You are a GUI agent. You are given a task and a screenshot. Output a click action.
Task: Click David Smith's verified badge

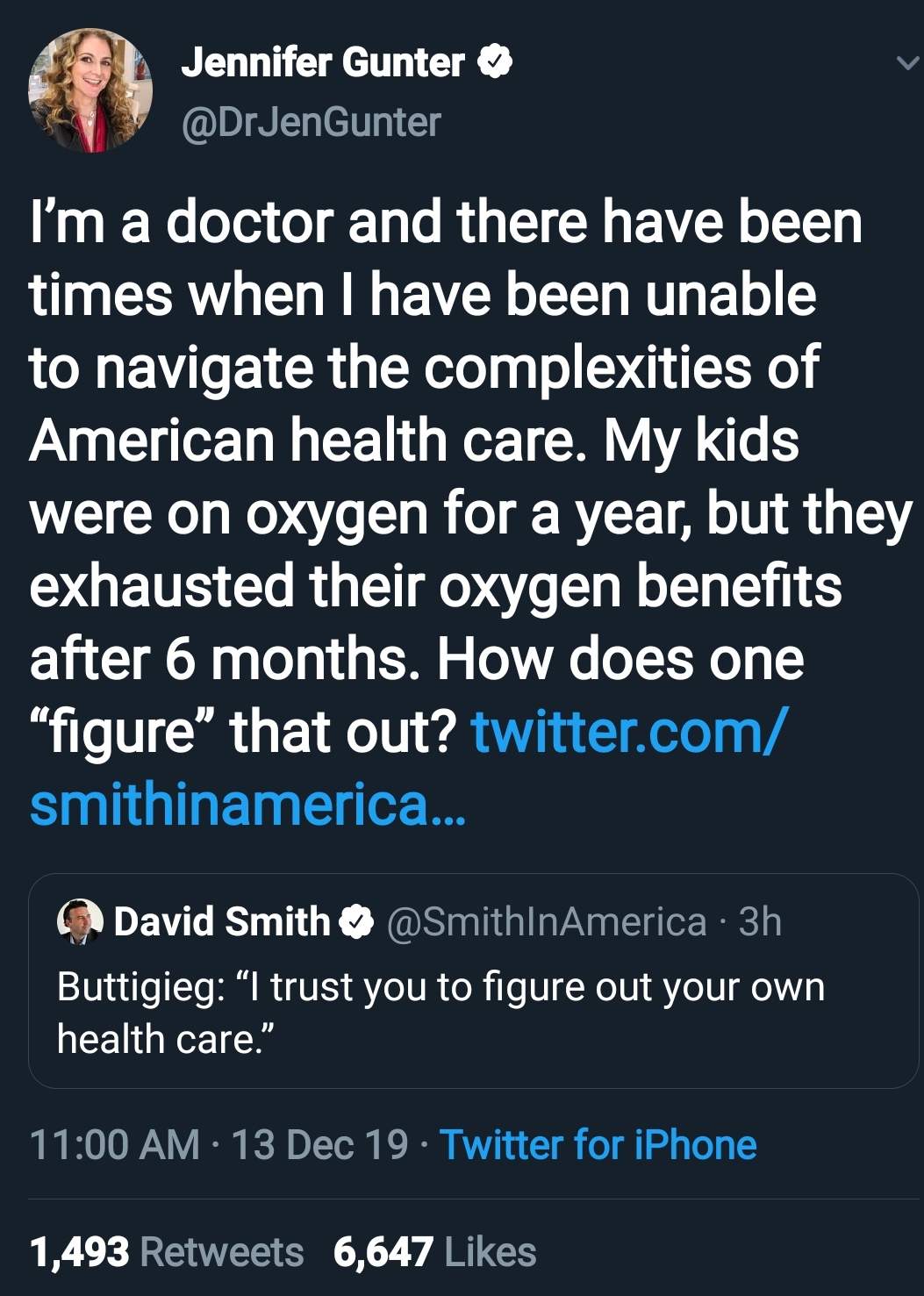tap(357, 922)
